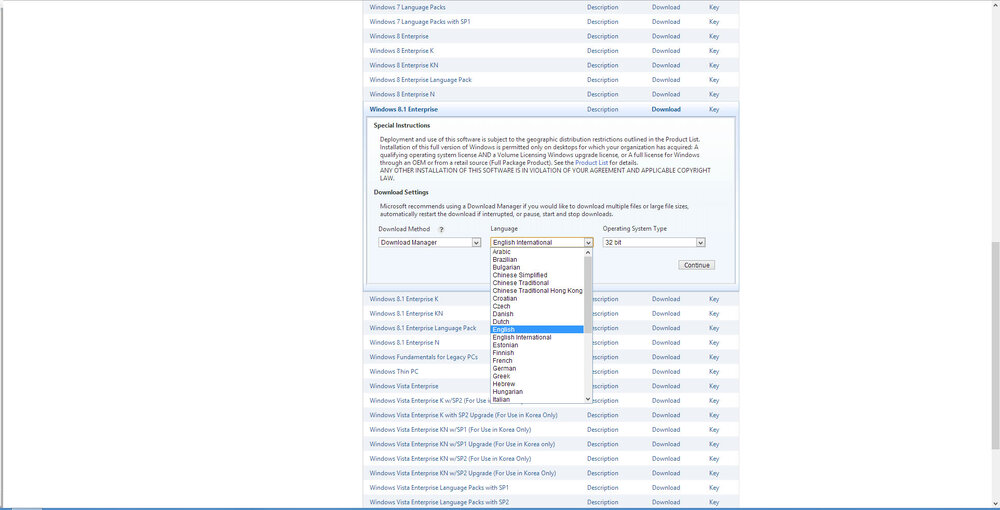Choose Chinese Traditional Hong Kong language

tap(537, 291)
